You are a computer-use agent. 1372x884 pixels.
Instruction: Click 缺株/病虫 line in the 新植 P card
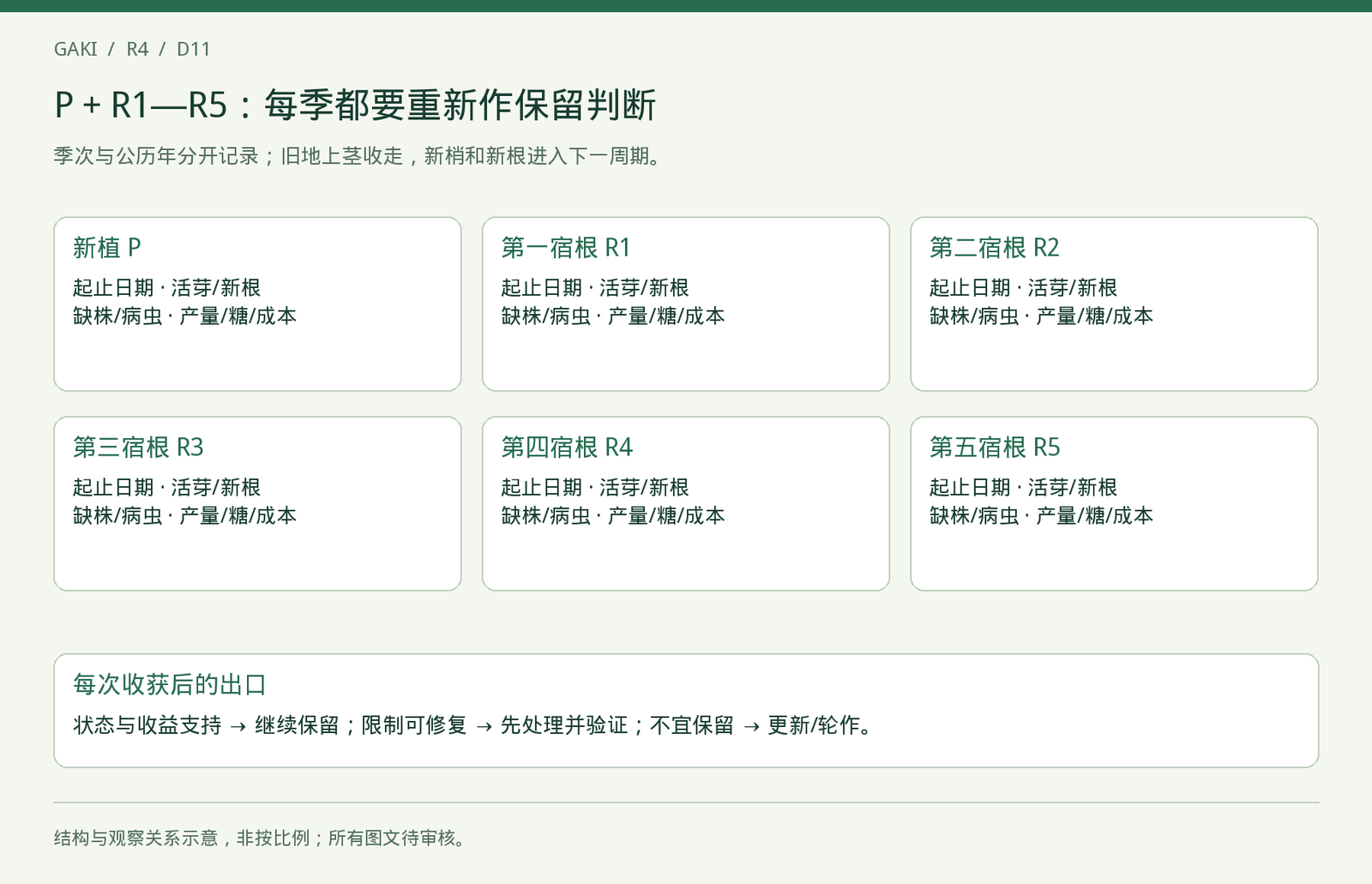coord(184,316)
